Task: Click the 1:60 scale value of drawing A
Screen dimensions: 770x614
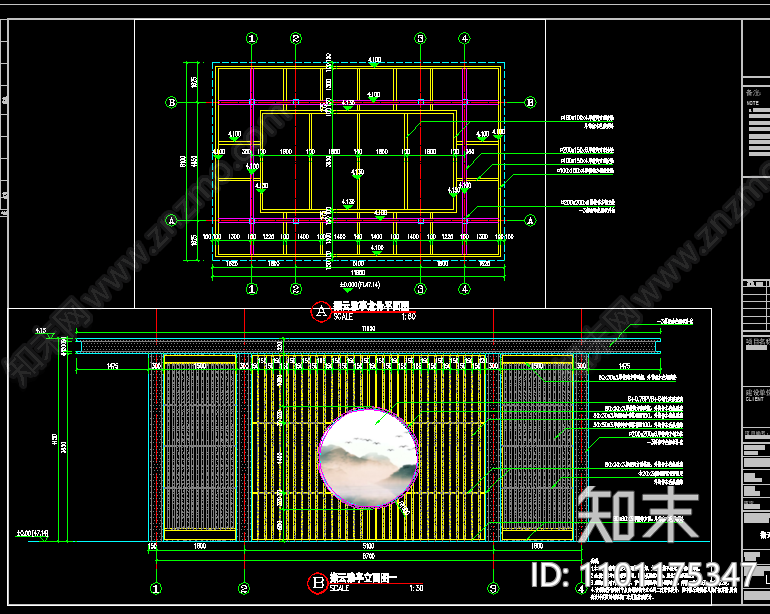Action: pyautogui.click(x=408, y=317)
